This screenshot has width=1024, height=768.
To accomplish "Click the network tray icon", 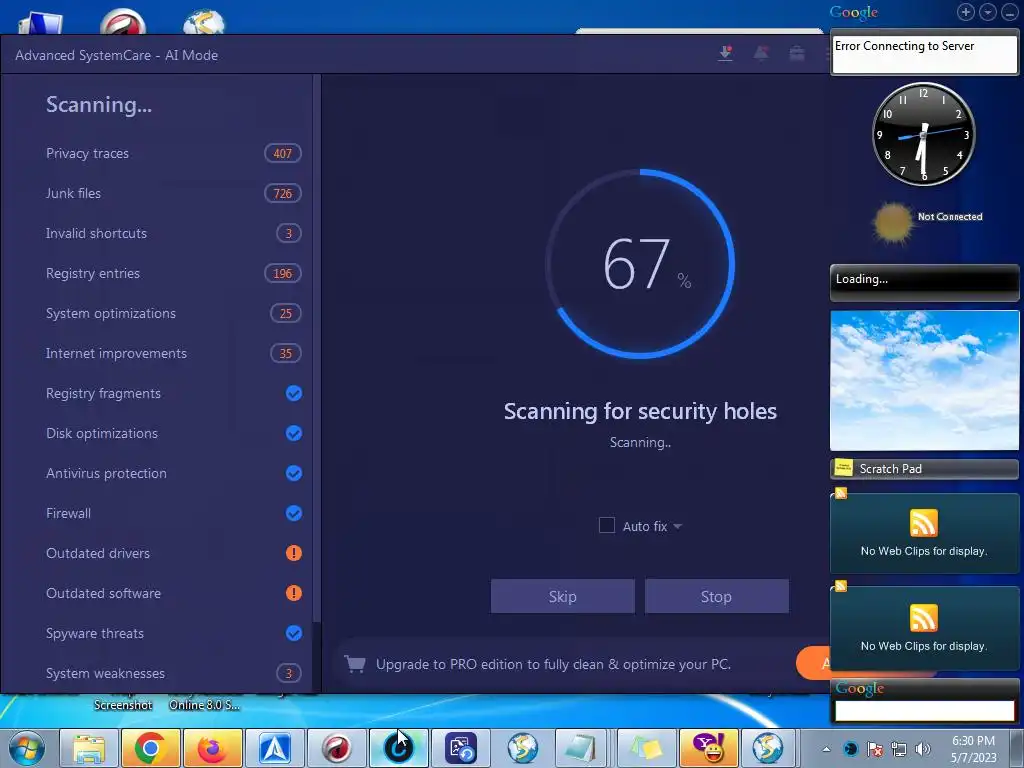I will tap(899, 749).
